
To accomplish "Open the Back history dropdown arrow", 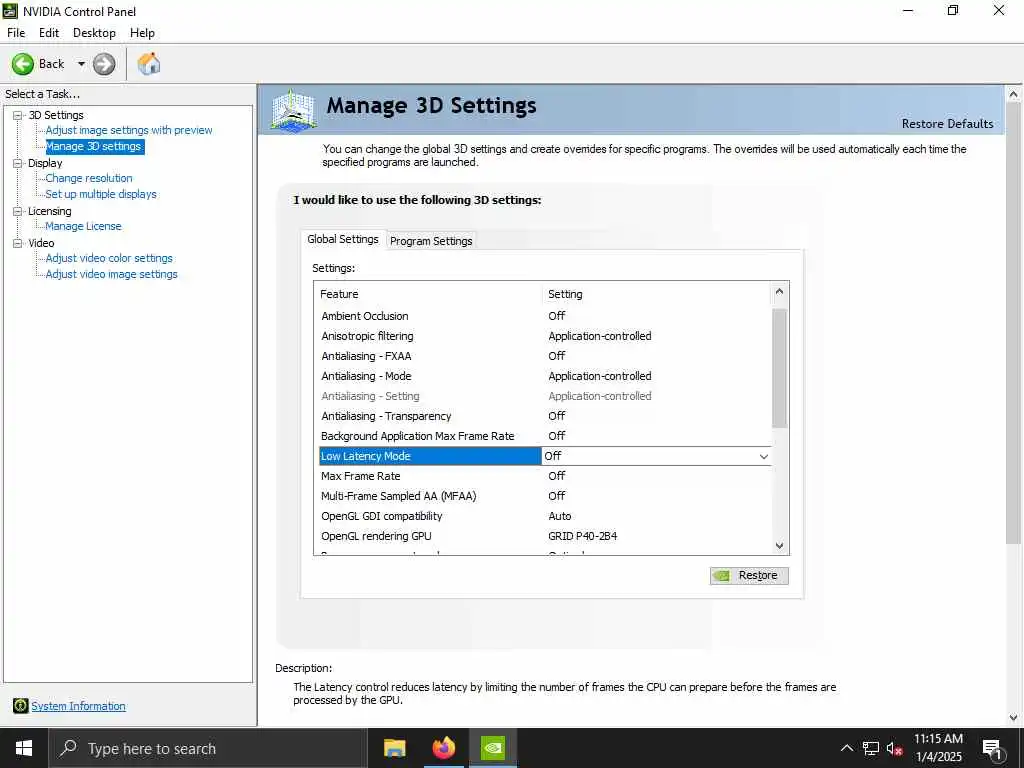I will pos(81,64).
